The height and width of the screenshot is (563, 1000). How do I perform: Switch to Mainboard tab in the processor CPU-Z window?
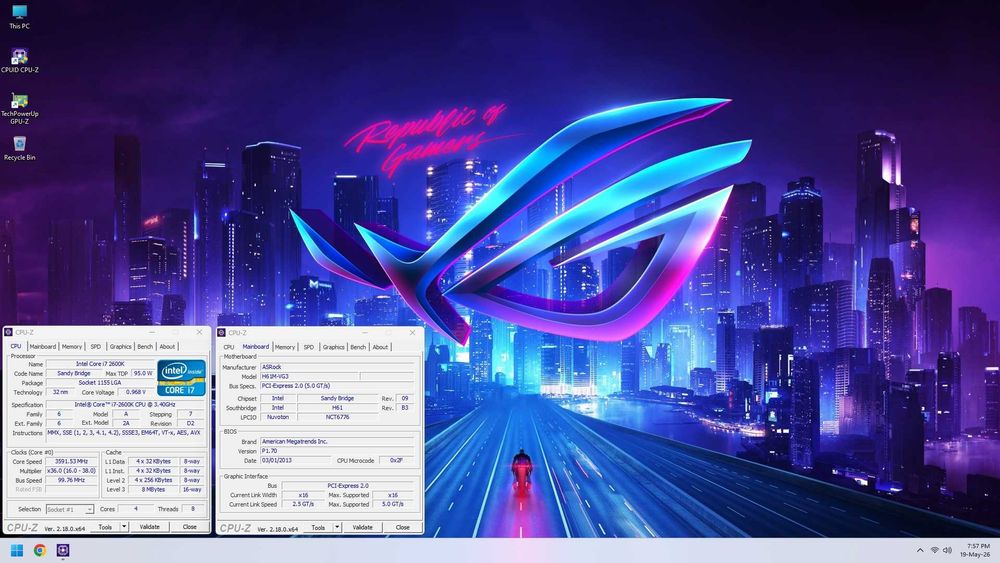click(x=43, y=346)
